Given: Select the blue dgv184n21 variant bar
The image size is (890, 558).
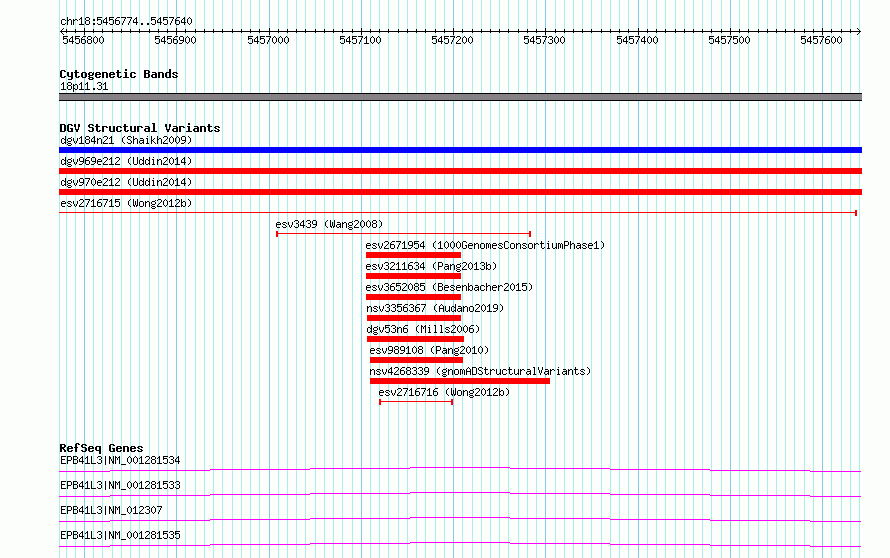Looking at the screenshot, I should [460, 150].
